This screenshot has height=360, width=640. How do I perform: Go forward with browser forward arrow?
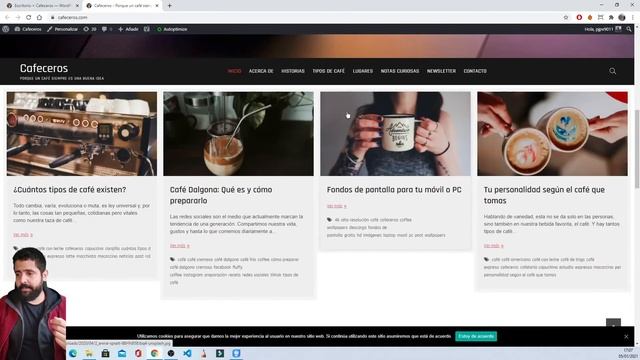[x=18, y=17]
